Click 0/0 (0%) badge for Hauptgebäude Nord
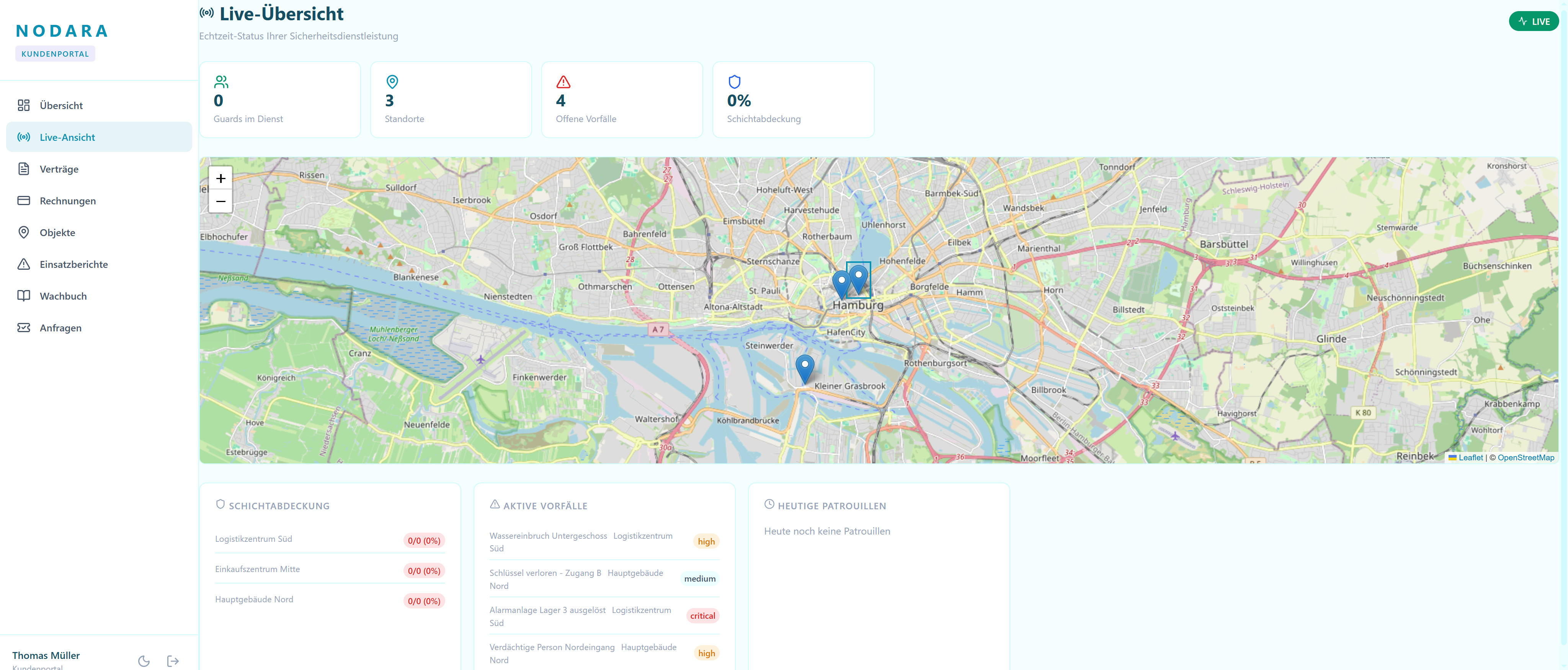The width and height of the screenshot is (1568, 670). (x=424, y=601)
